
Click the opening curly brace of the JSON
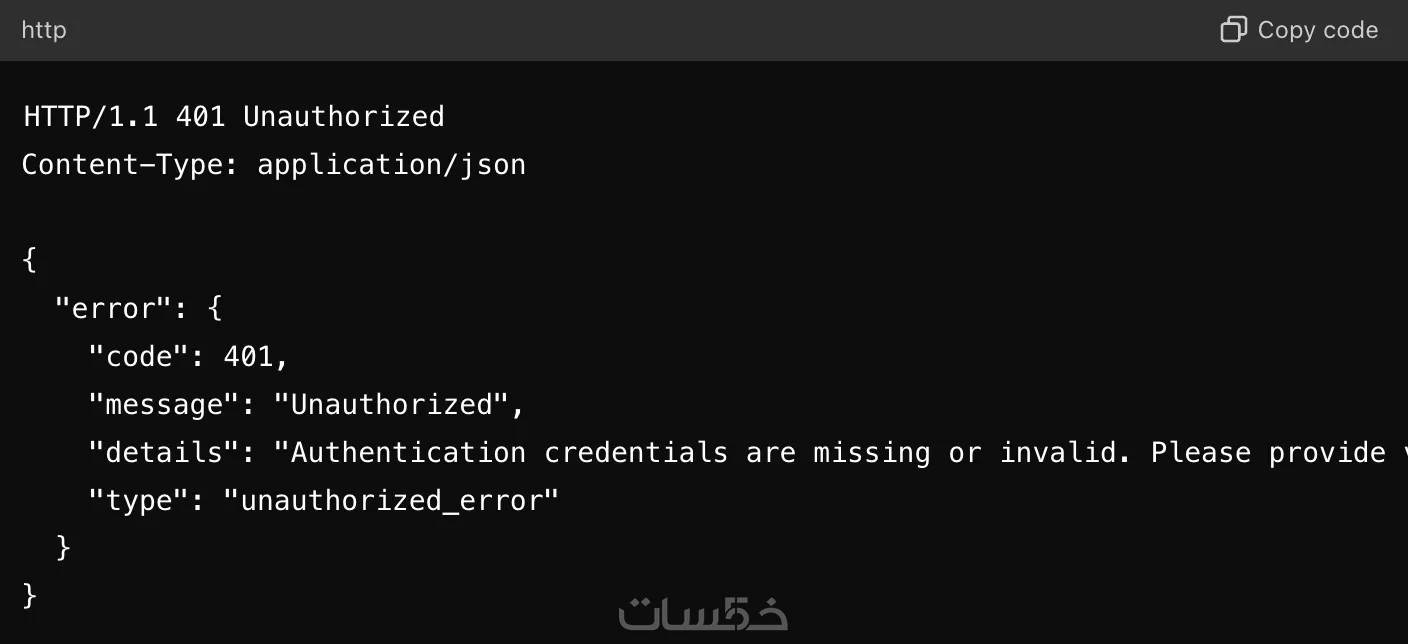tap(30, 260)
